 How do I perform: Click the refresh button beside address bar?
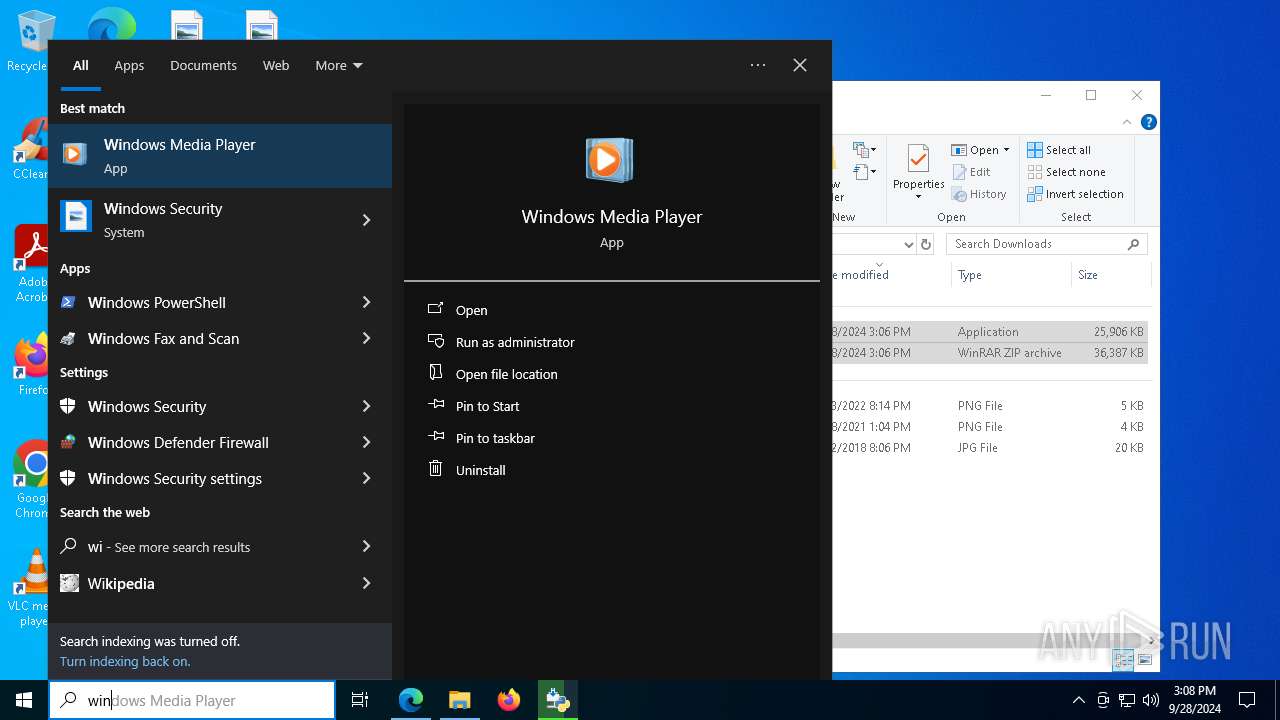click(926, 244)
